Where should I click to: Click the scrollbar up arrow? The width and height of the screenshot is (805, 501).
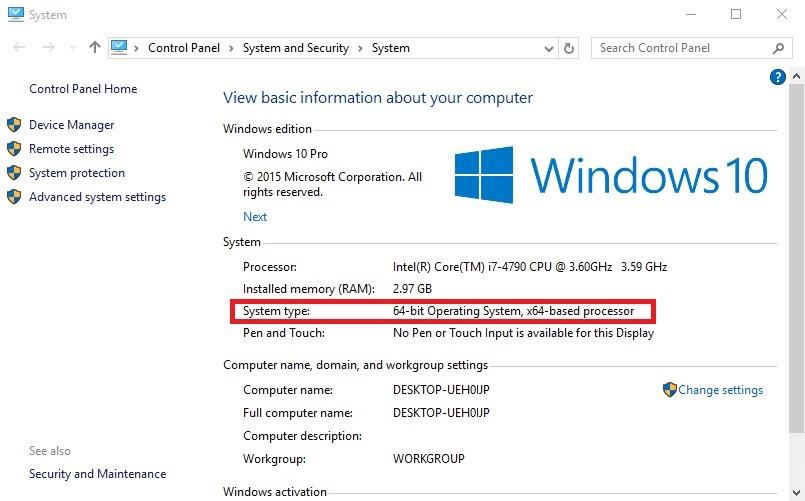[x=796, y=76]
